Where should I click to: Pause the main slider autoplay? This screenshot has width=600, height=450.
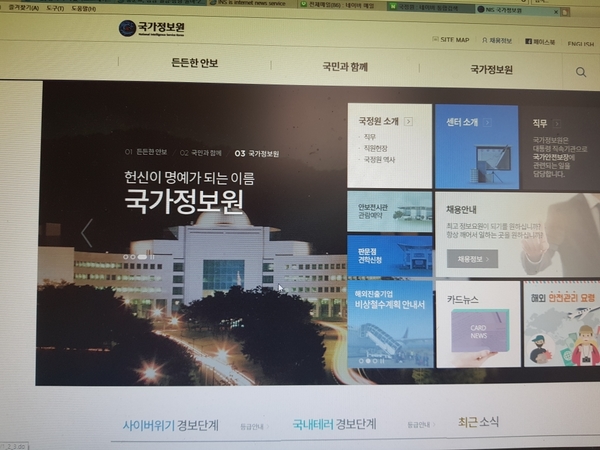[152, 257]
